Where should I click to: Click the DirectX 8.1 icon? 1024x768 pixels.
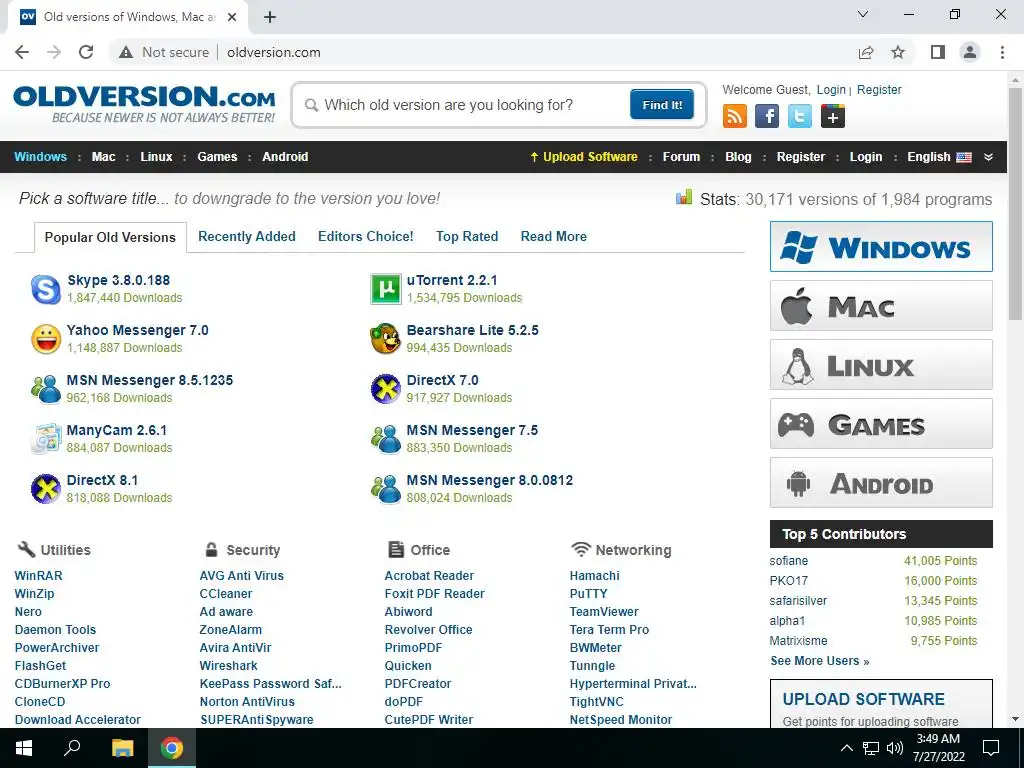click(46, 489)
